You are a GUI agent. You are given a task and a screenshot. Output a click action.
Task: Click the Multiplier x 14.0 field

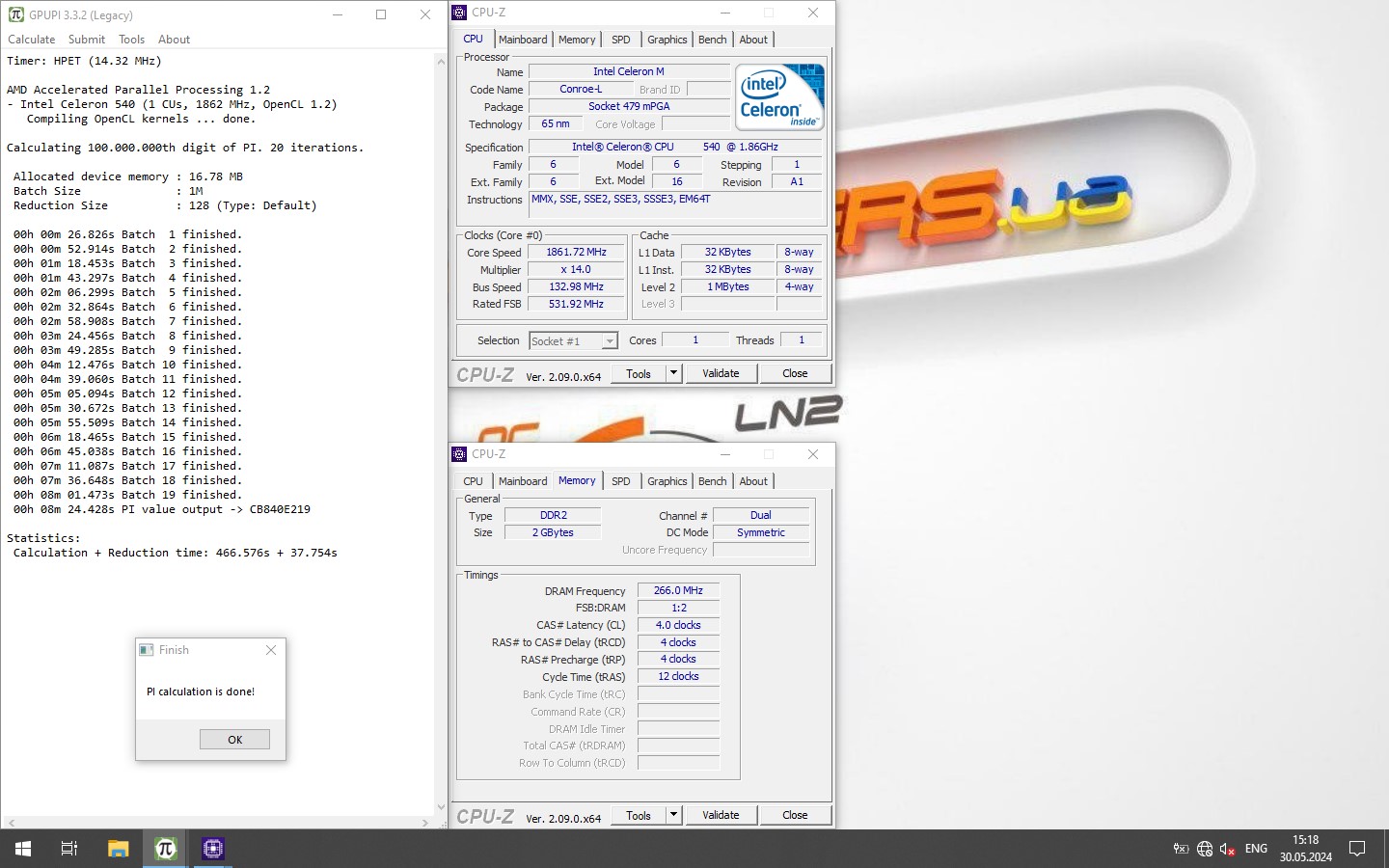click(576, 269)
